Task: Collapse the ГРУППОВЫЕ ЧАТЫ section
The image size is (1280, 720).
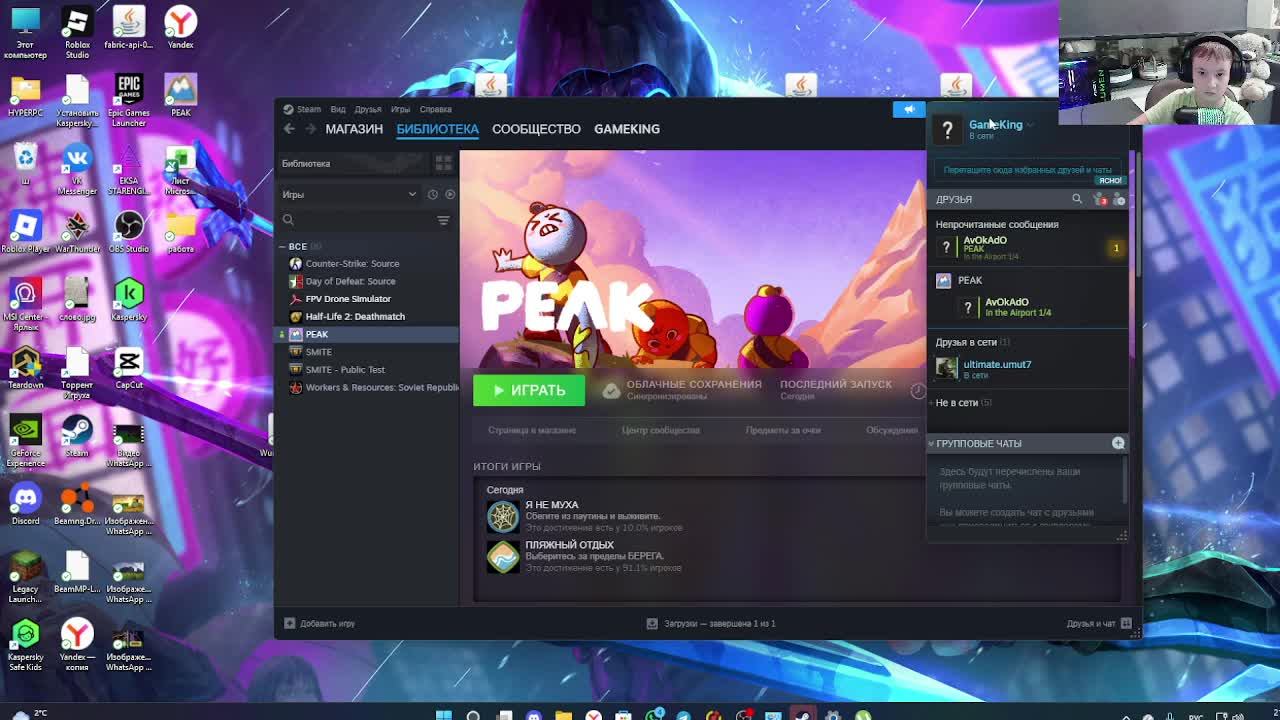Action: [931, 443]
